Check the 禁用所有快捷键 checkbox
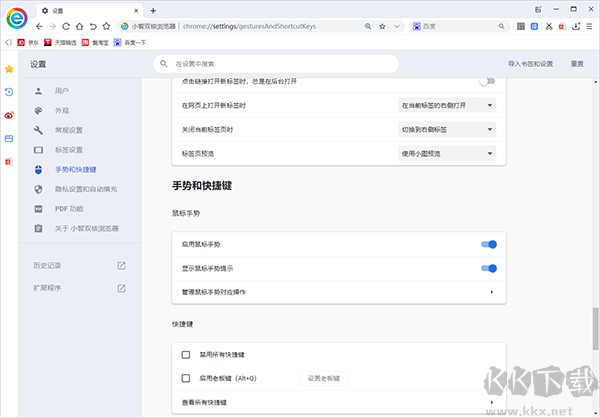Viewport: 600px width, 418px height. (186, 355)
